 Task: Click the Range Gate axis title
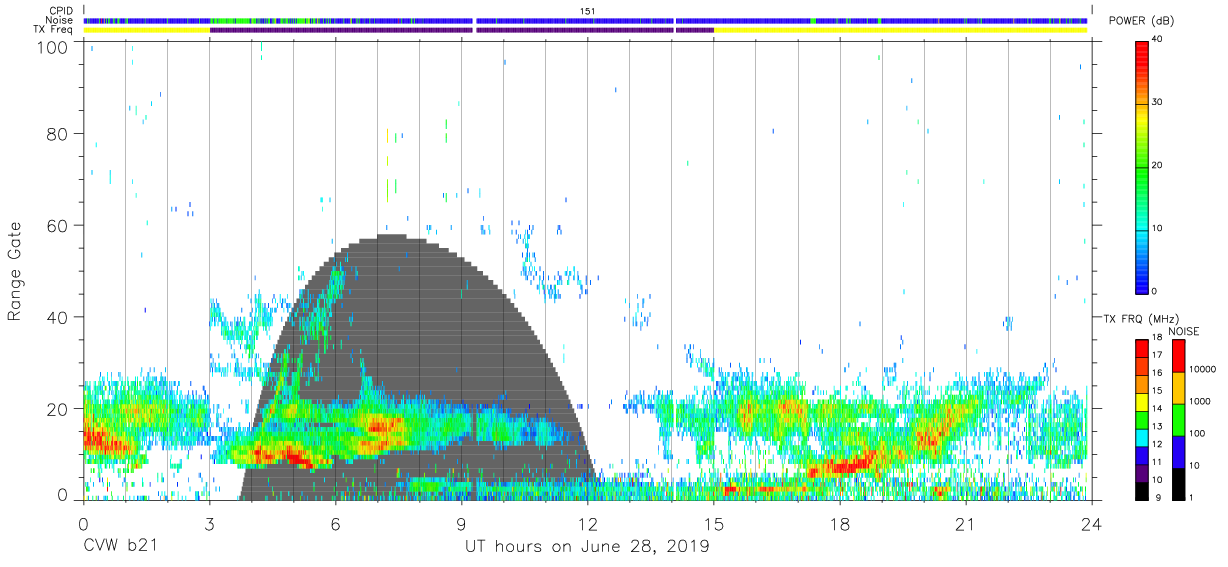[15, 272]
